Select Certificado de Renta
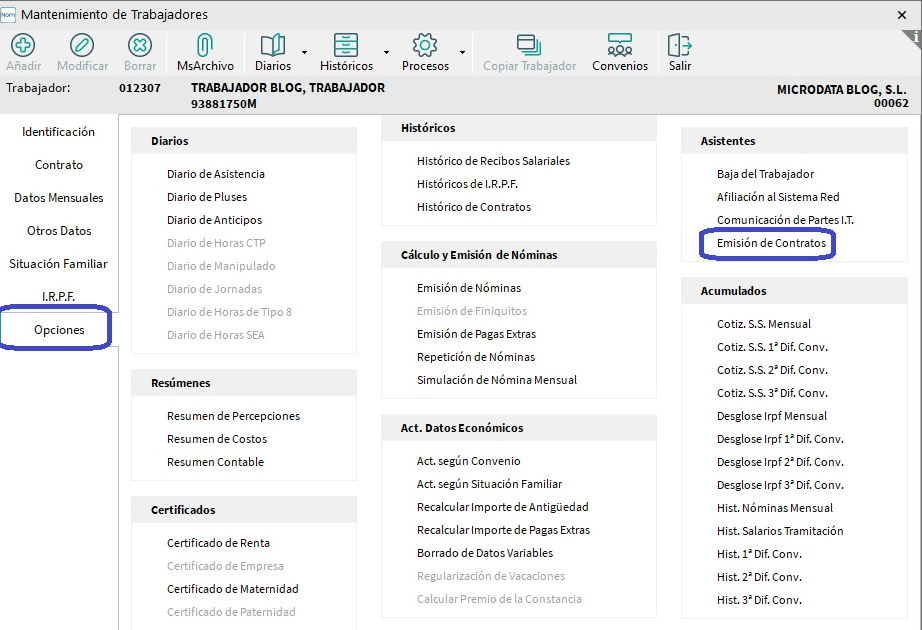The height and width of the screenshot is (630, 922). (218, 543)
